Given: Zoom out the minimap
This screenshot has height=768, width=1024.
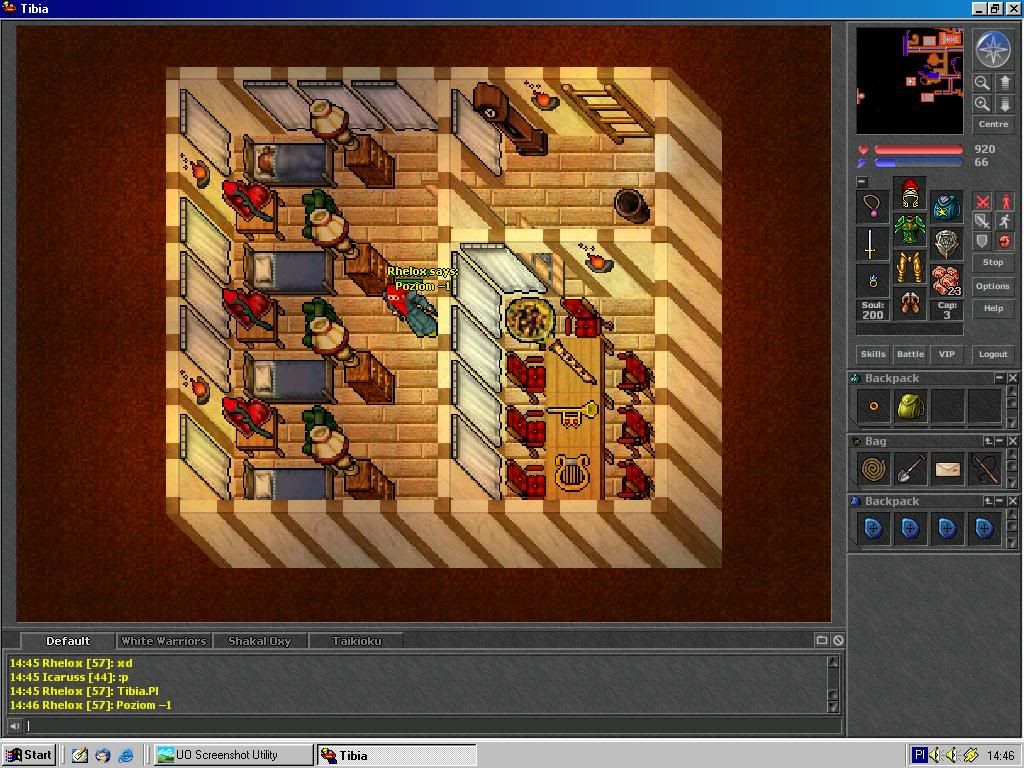Looking at the screenshot, I should point(982,83).
